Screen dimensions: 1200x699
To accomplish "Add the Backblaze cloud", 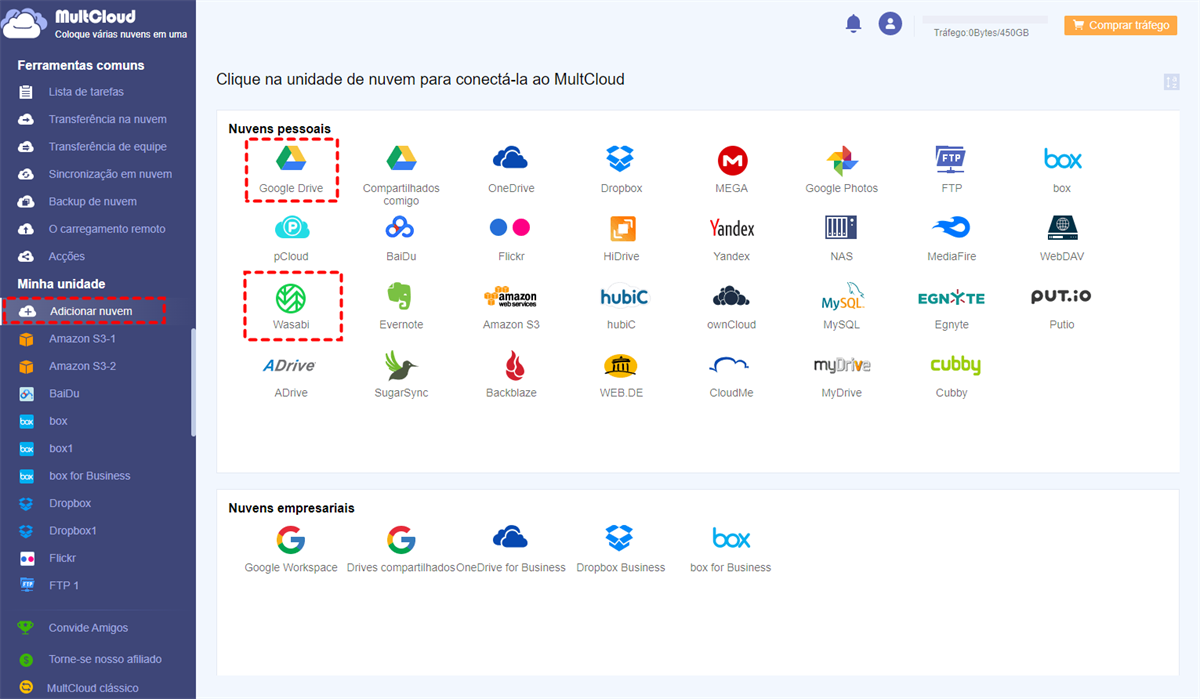I will click(511, 374).
